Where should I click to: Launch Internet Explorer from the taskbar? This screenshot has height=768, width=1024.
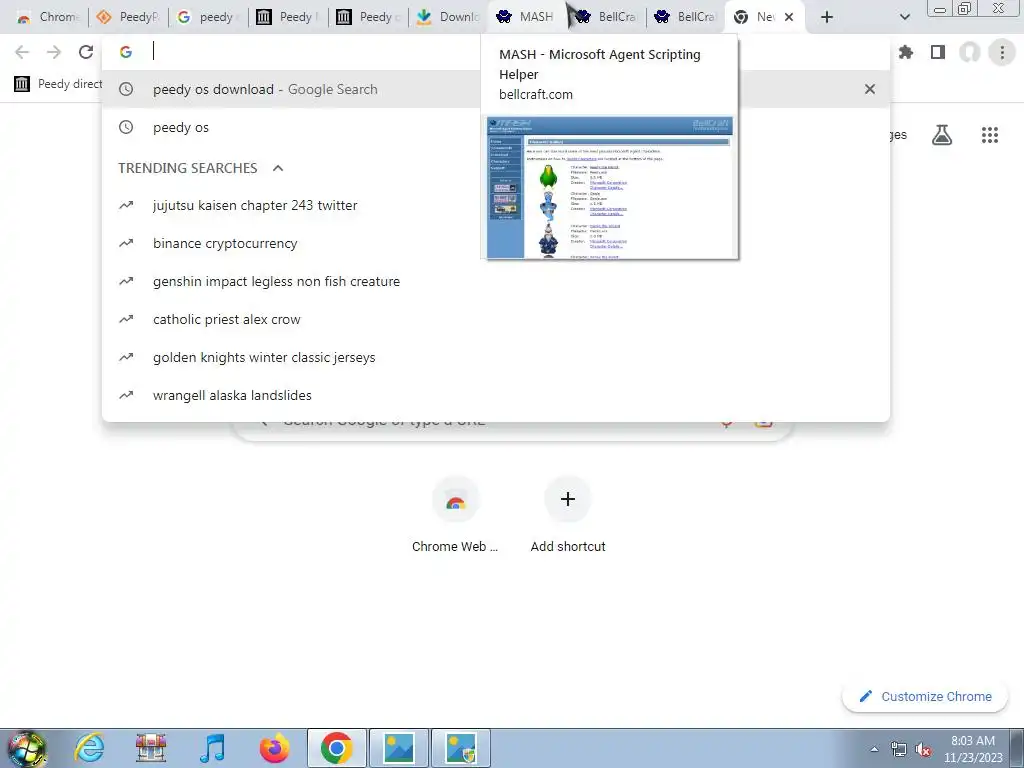89,748
